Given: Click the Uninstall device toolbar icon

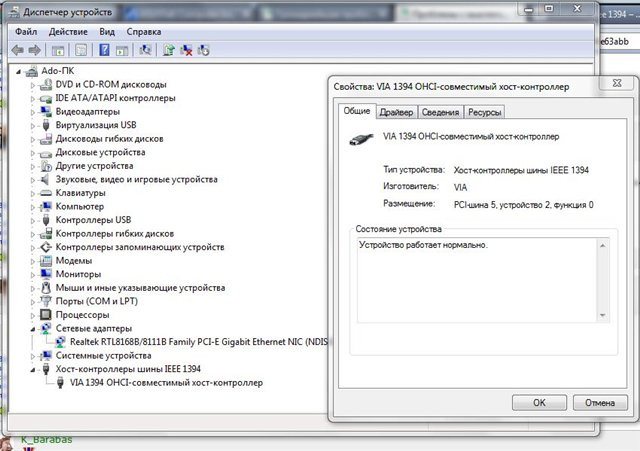Looking at the screenshot, I should click(186, 49).
